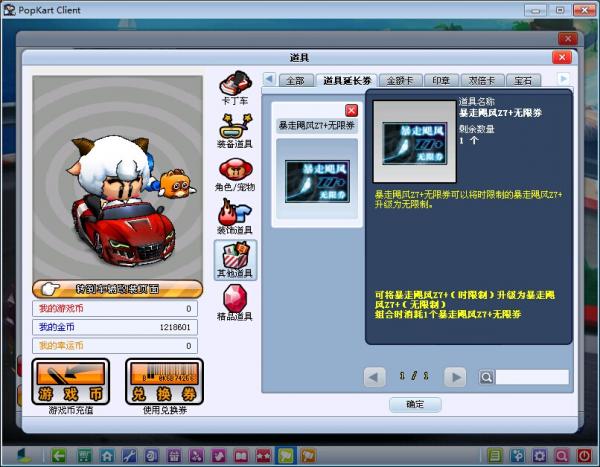600x467 pixels.
Task: Click the 暴走飓风Z7+无限券 card title
Action: pos(317,125)
